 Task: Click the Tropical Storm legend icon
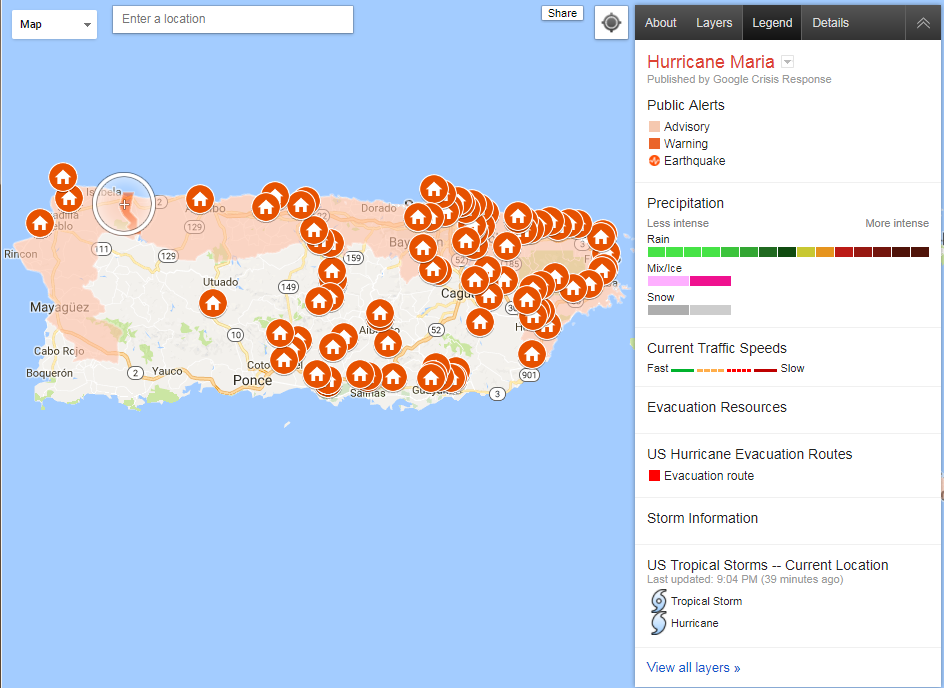[x=659, y=601]
